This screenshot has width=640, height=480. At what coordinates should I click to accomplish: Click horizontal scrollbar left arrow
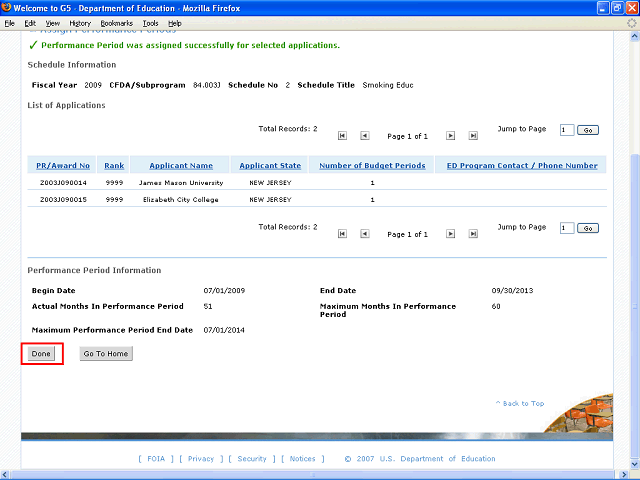(5, 475)
